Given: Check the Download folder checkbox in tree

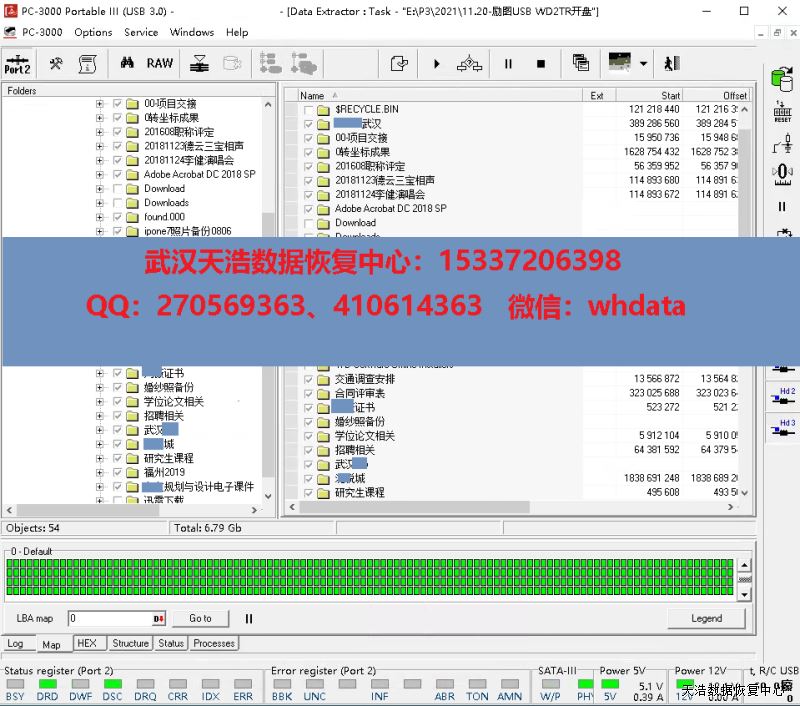Looking at the screenshot, I should pos(118,188).
